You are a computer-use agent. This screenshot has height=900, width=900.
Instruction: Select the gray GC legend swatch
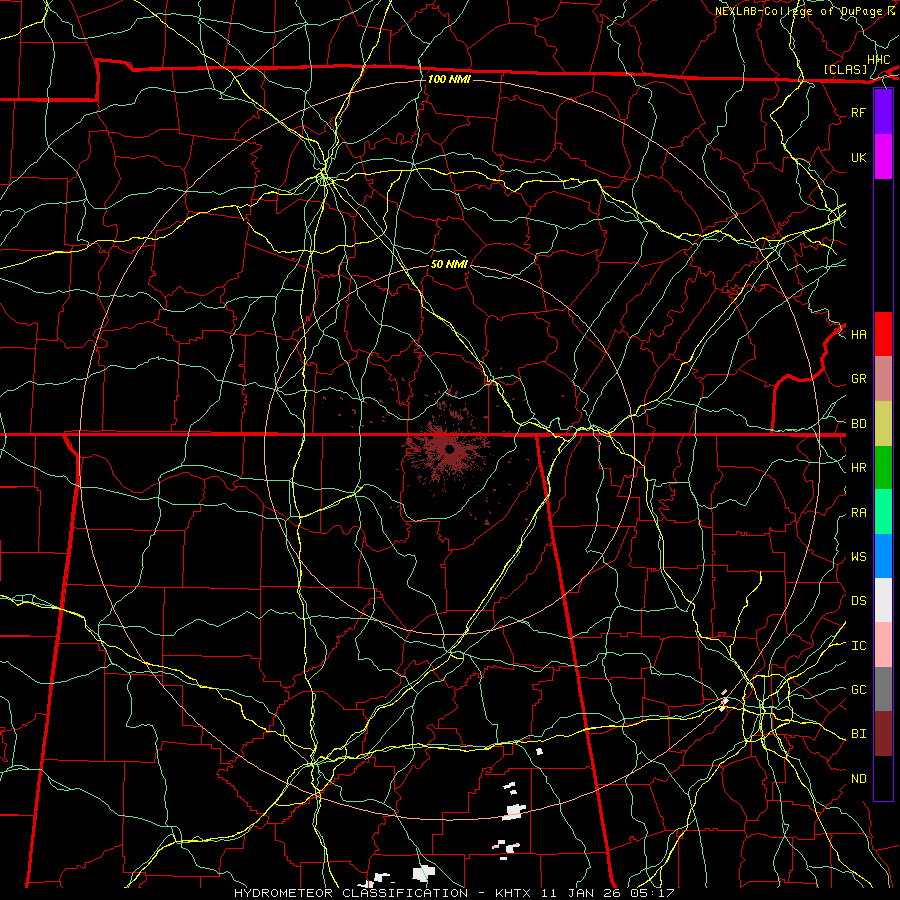point(883,689)
